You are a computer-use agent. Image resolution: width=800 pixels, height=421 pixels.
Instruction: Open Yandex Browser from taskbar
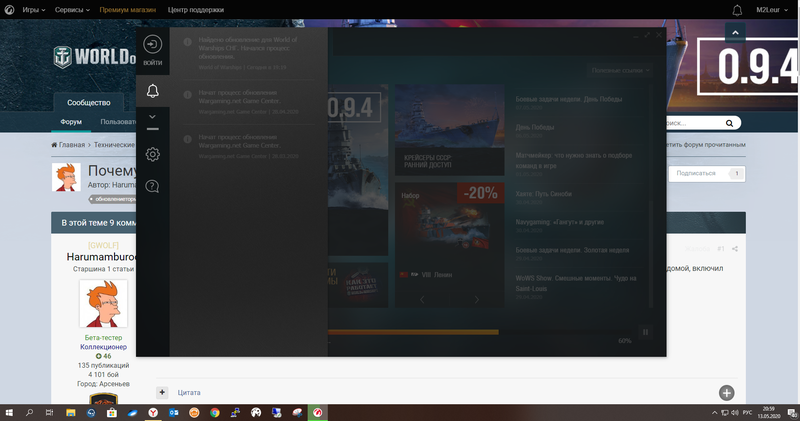[153, 413]
